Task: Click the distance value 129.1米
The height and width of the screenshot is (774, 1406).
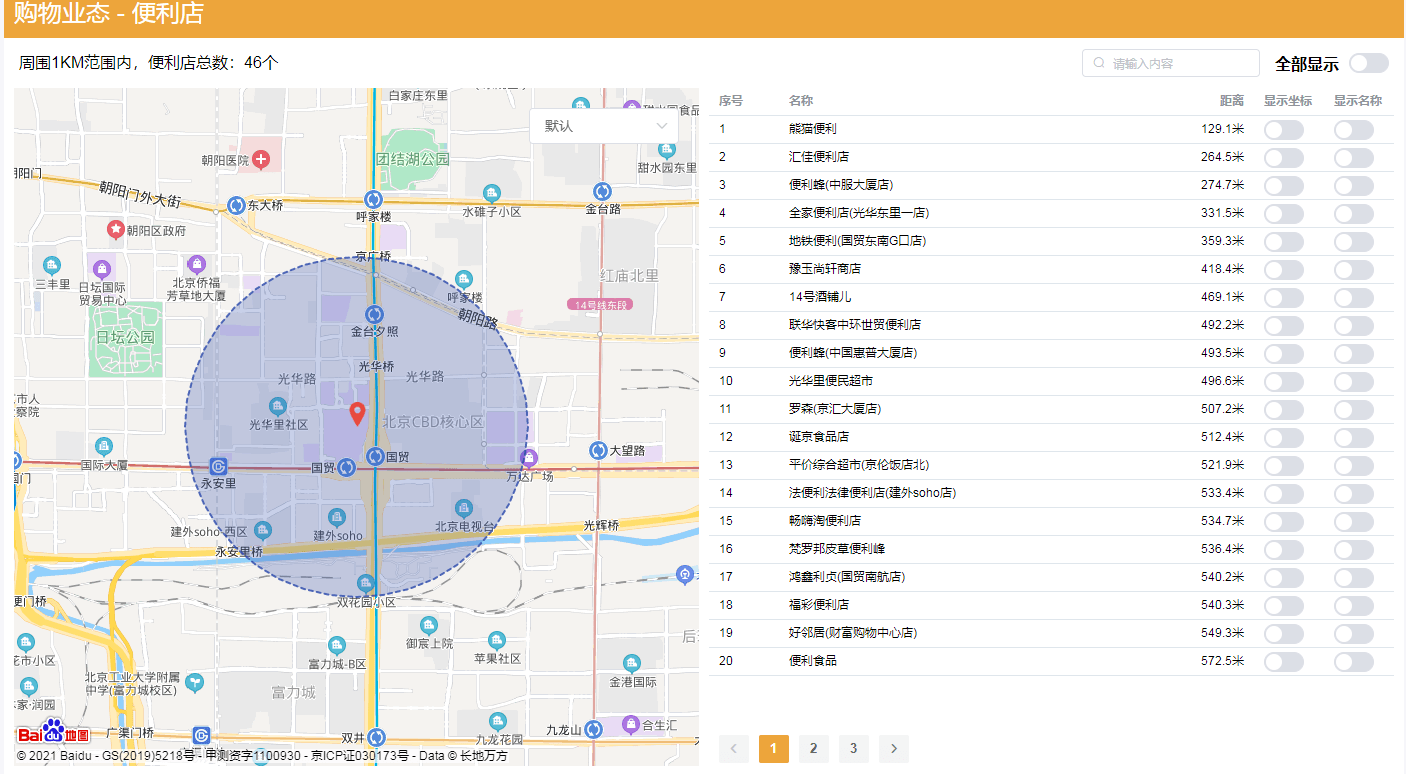Action: [x=1223, y=130]
